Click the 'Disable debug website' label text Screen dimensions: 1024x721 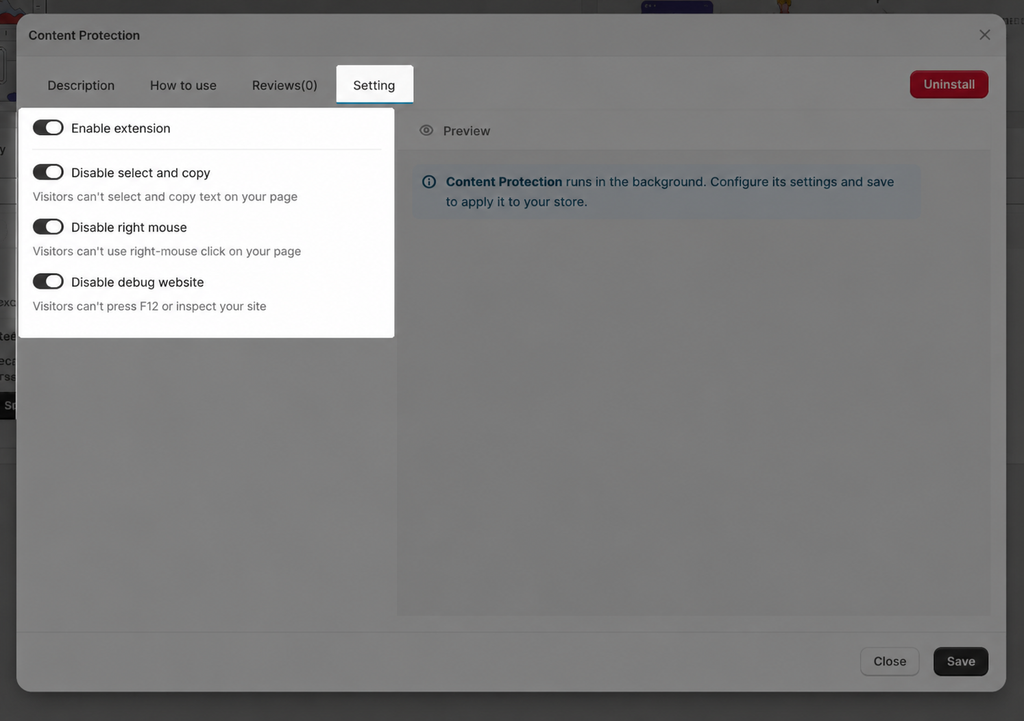(137, 282)
